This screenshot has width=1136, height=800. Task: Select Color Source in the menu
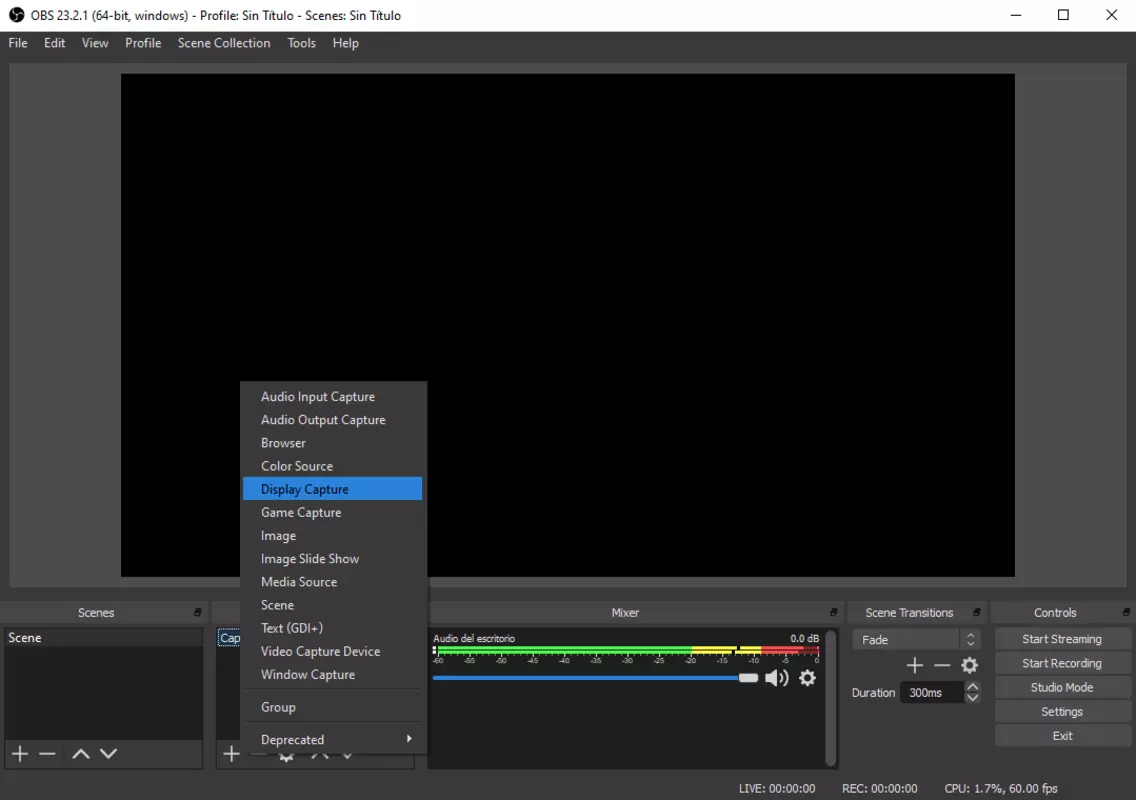pos(333,466)
